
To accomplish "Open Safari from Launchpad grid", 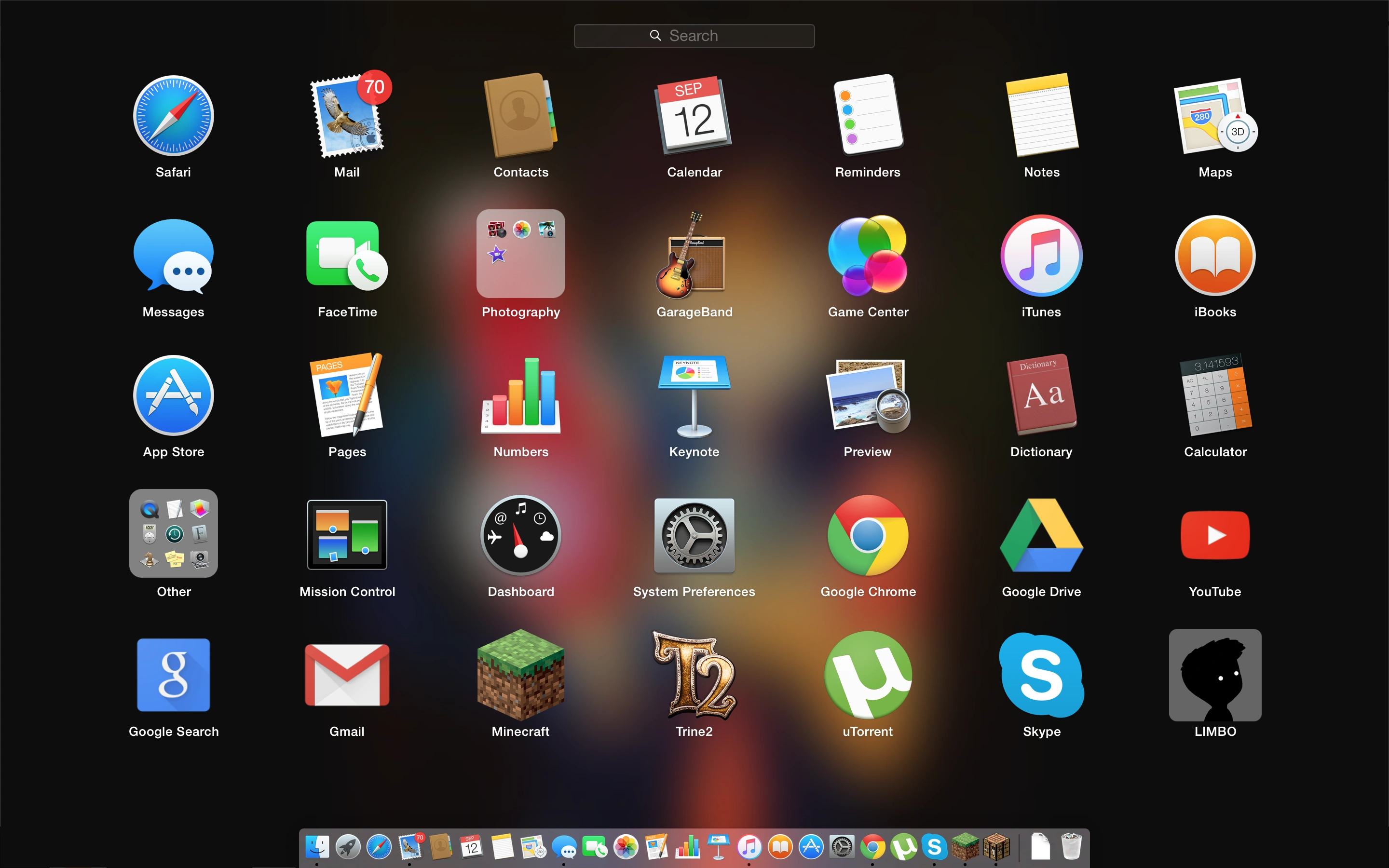I will point(173,115).
